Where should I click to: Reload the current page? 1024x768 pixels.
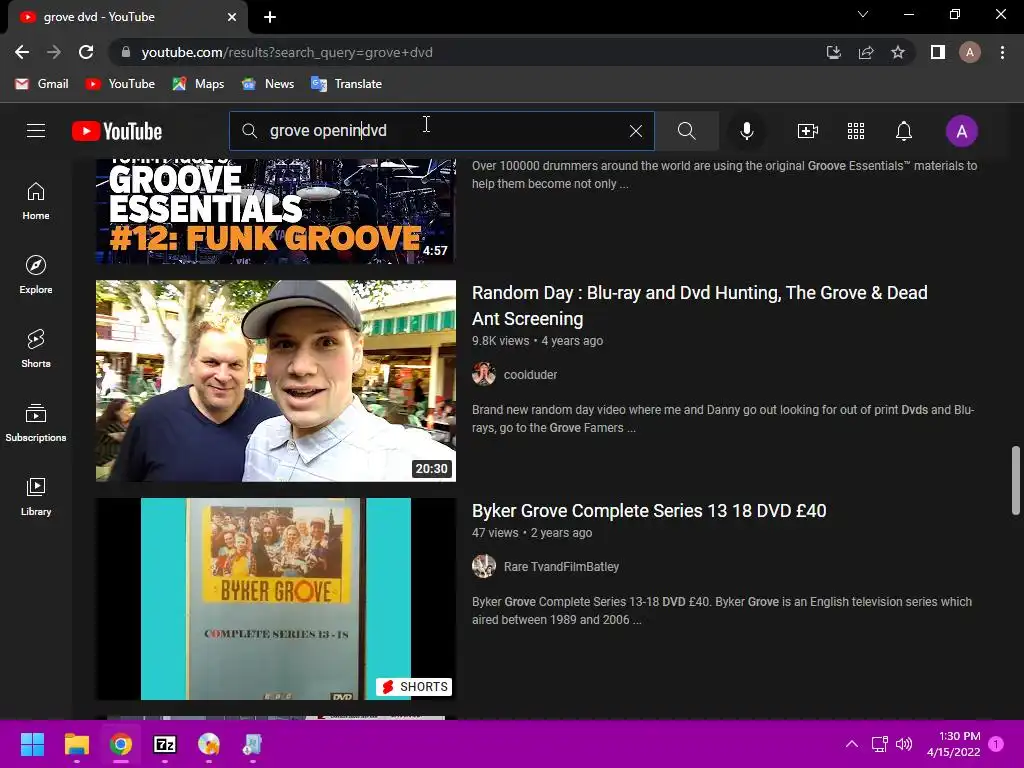coord(86,52)
